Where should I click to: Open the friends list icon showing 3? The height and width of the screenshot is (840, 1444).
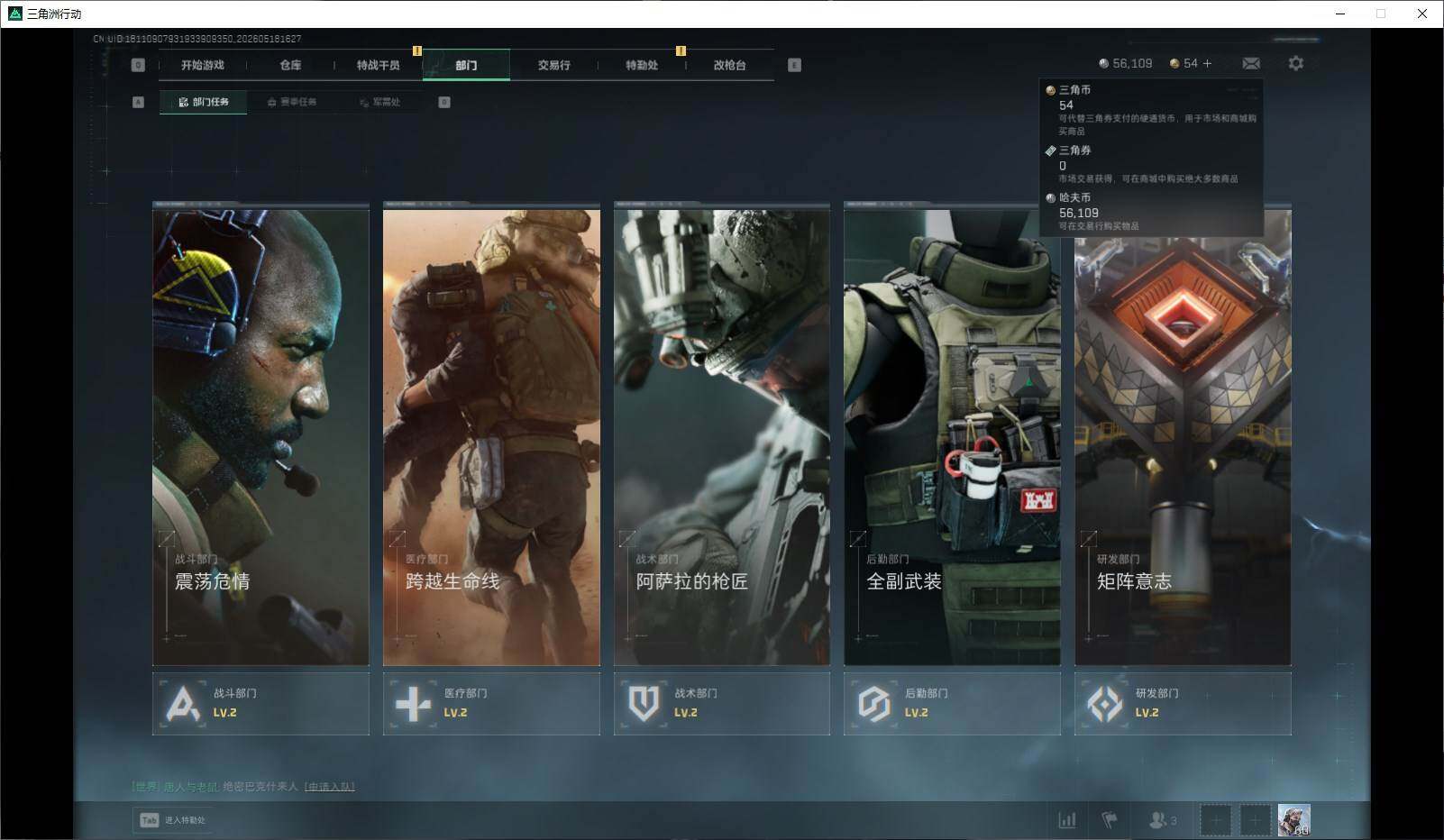[1163, 820]
